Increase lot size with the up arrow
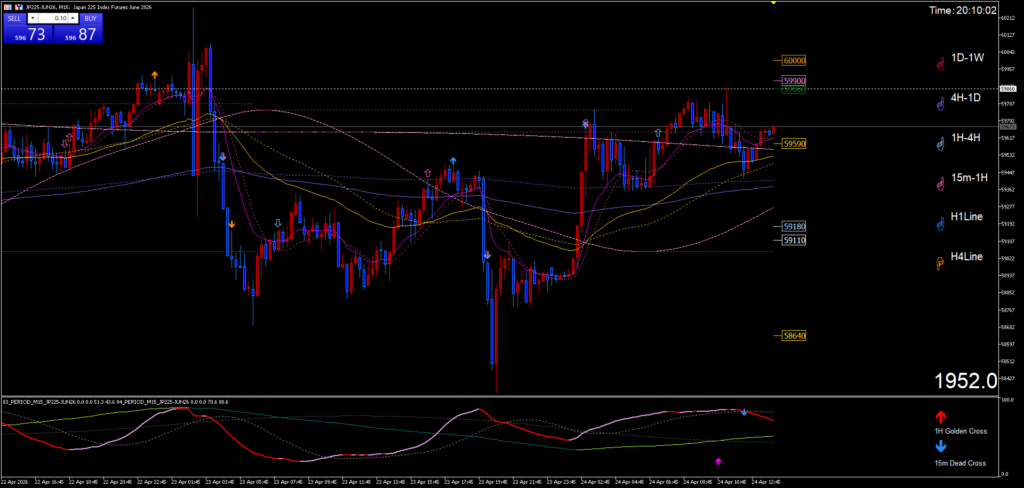This screenshot has width=1024, height=488. [74, 18]
